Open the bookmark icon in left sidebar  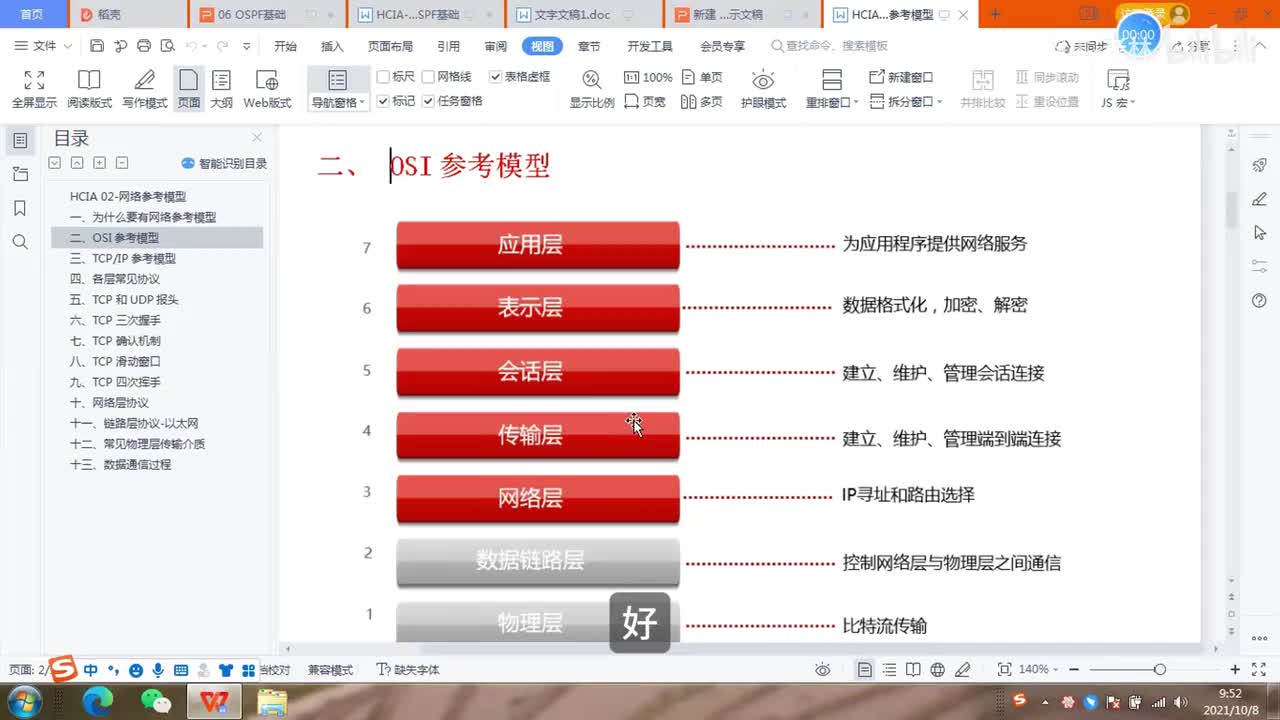pyautogui.click(x=20, y=208)
